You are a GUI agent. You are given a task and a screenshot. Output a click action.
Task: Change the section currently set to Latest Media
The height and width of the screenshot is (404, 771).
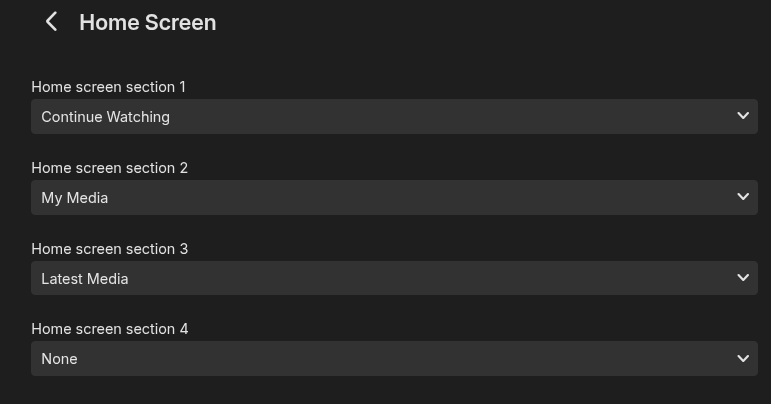394,278
